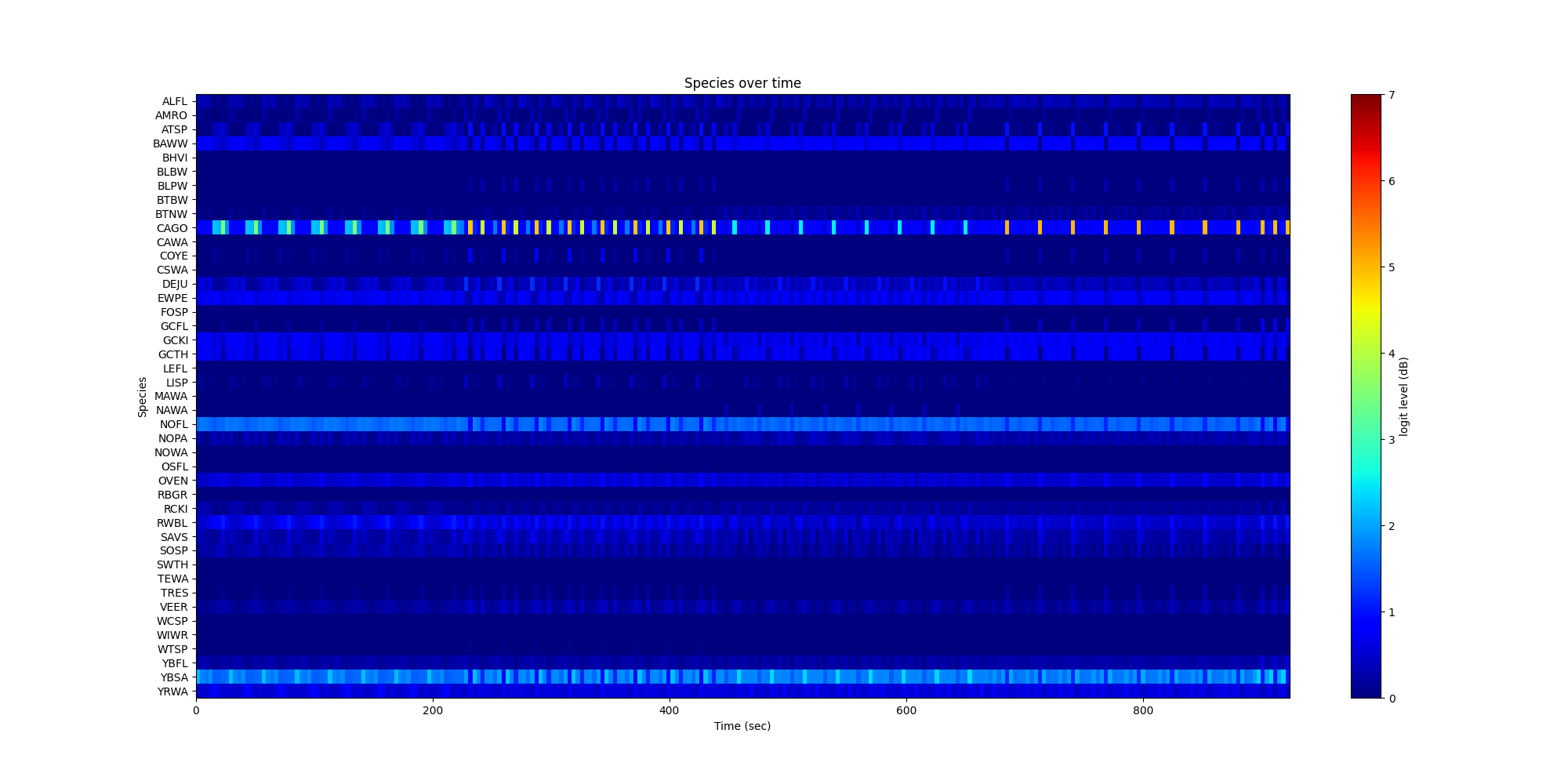Image resolution: width=1568 pixels, height=784 pixels.
Task: Click the CAGO species label
Action: 172,228
